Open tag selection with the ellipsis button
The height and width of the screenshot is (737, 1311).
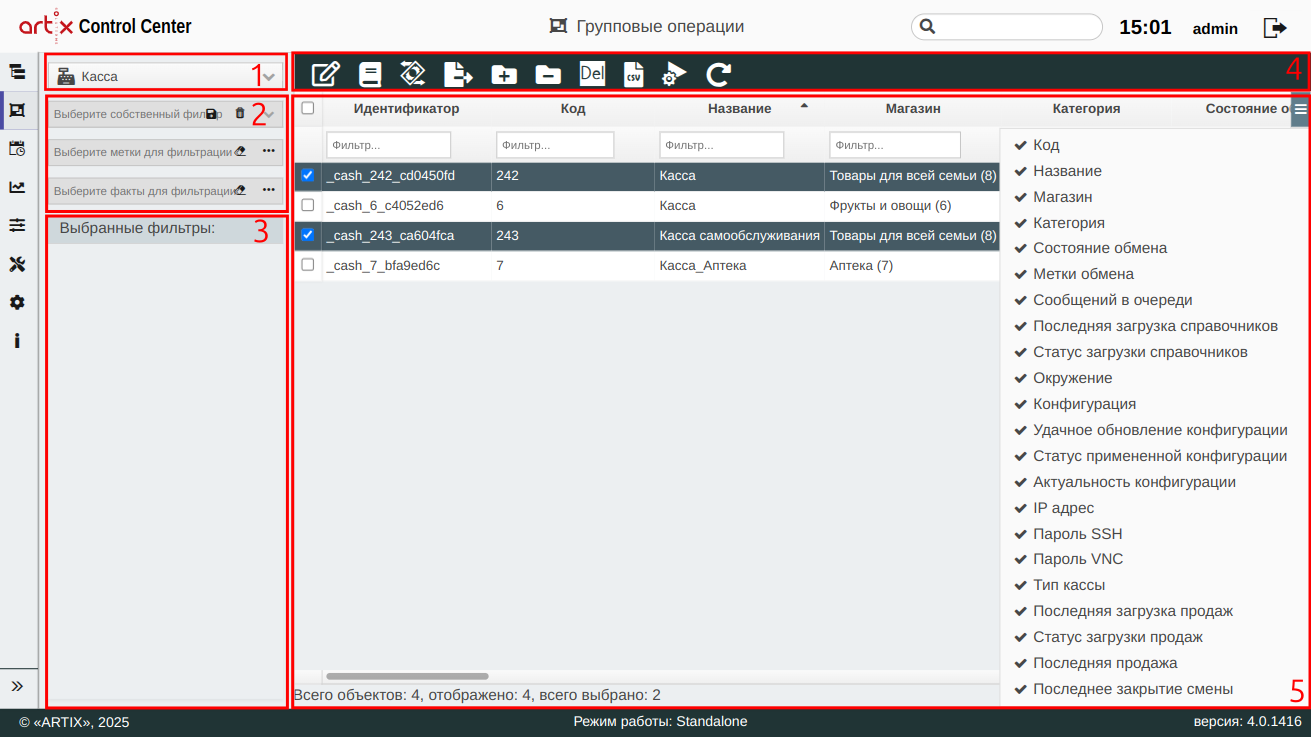coord(268,151)
